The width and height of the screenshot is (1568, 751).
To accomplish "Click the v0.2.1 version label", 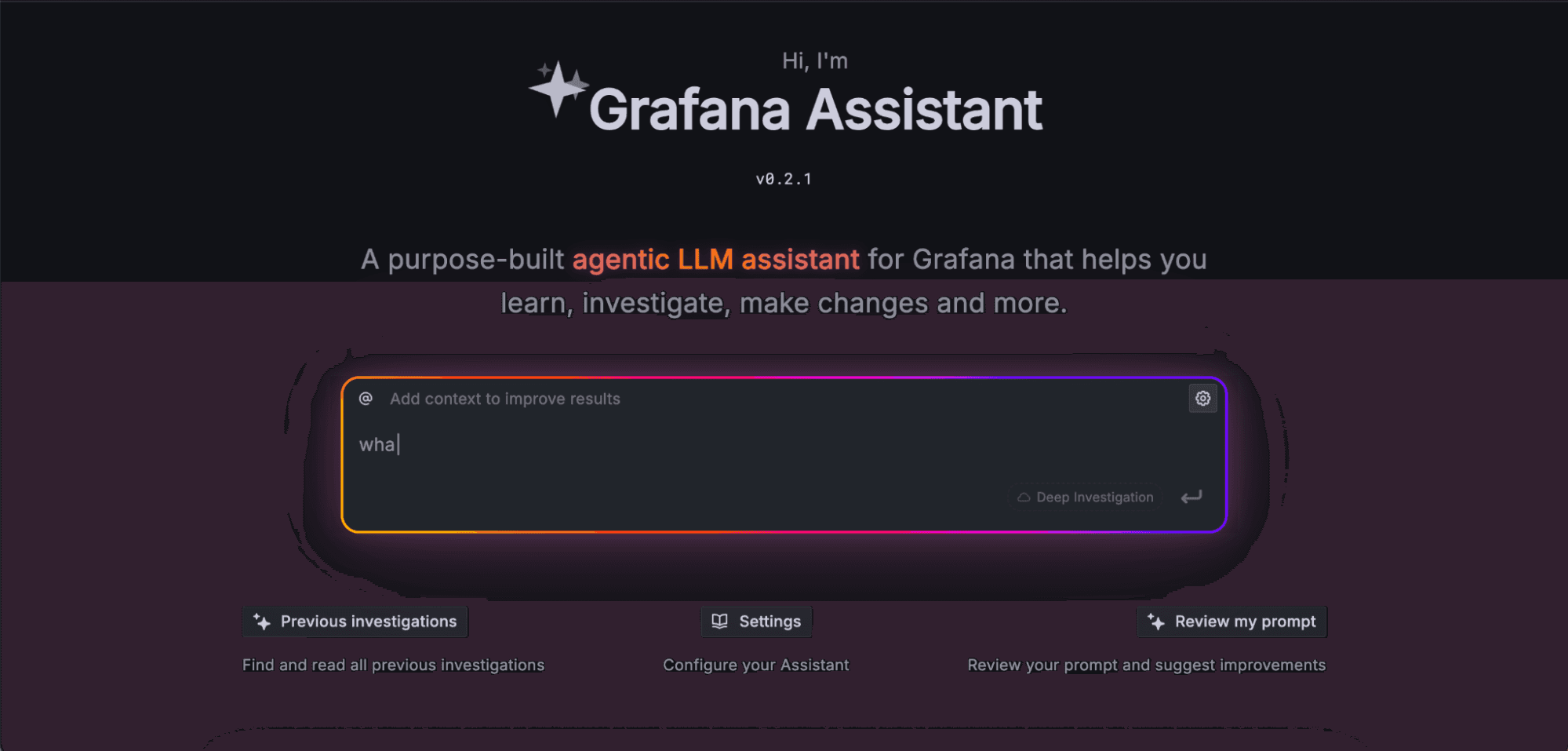I will (783, 178).
